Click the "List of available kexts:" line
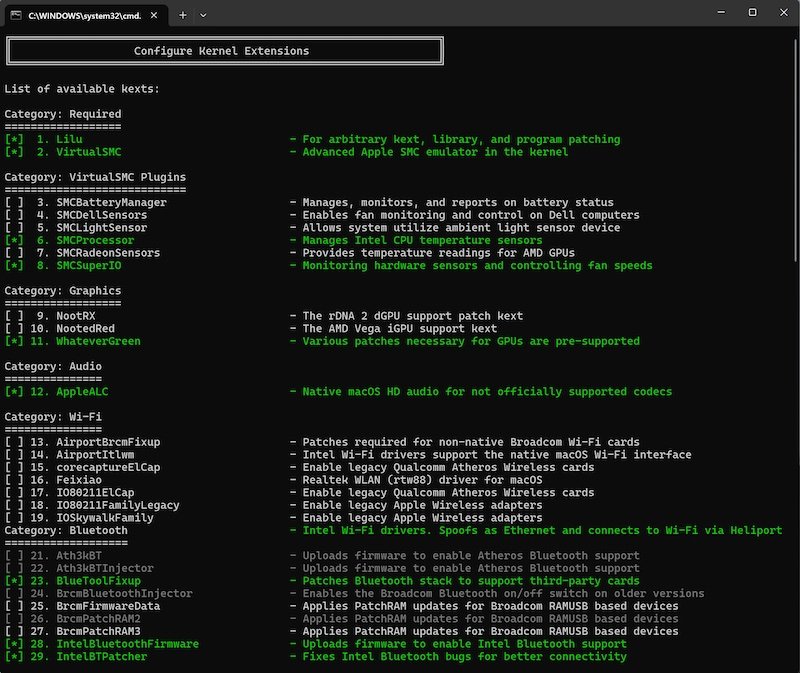 (x=82, y=89)
